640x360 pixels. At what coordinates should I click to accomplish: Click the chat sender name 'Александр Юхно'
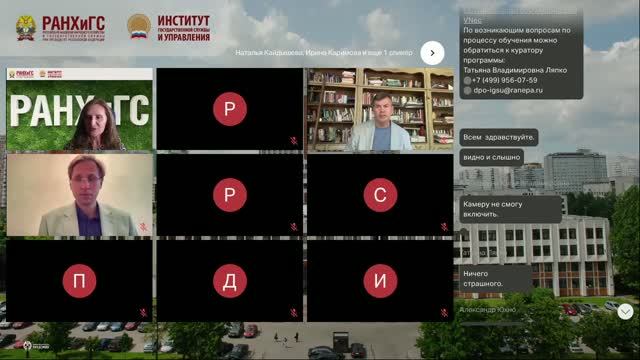[487, 310]
